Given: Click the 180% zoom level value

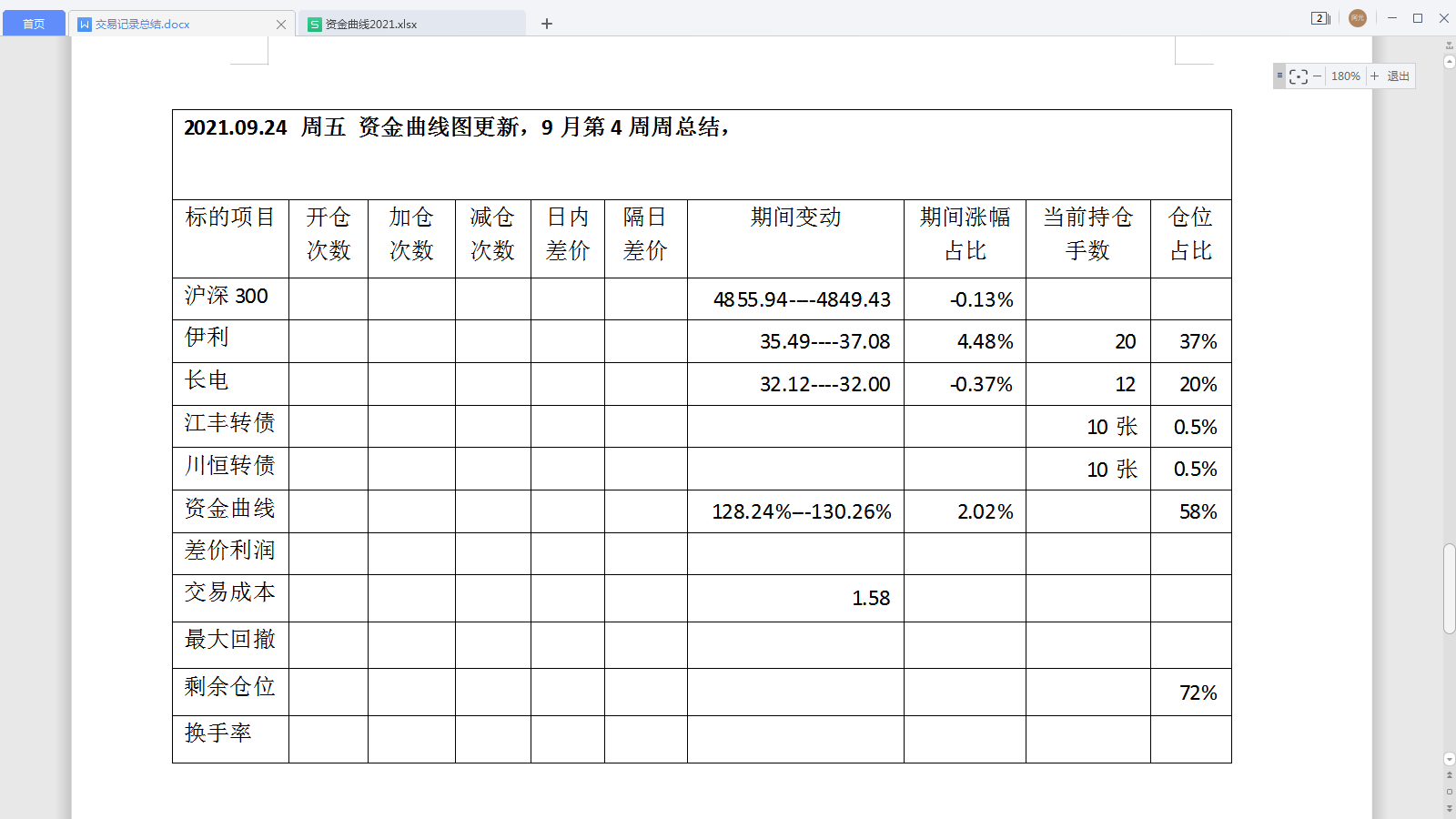Looking at the screenshot, I should (1345, 76).
